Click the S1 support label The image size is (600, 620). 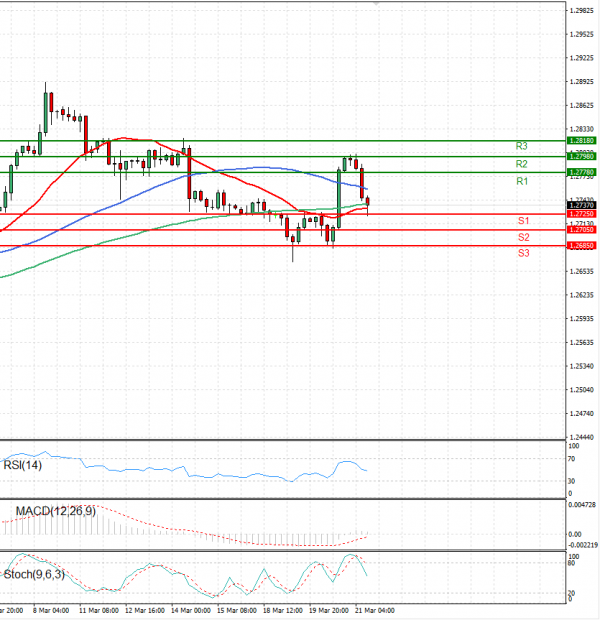[523, 221]
